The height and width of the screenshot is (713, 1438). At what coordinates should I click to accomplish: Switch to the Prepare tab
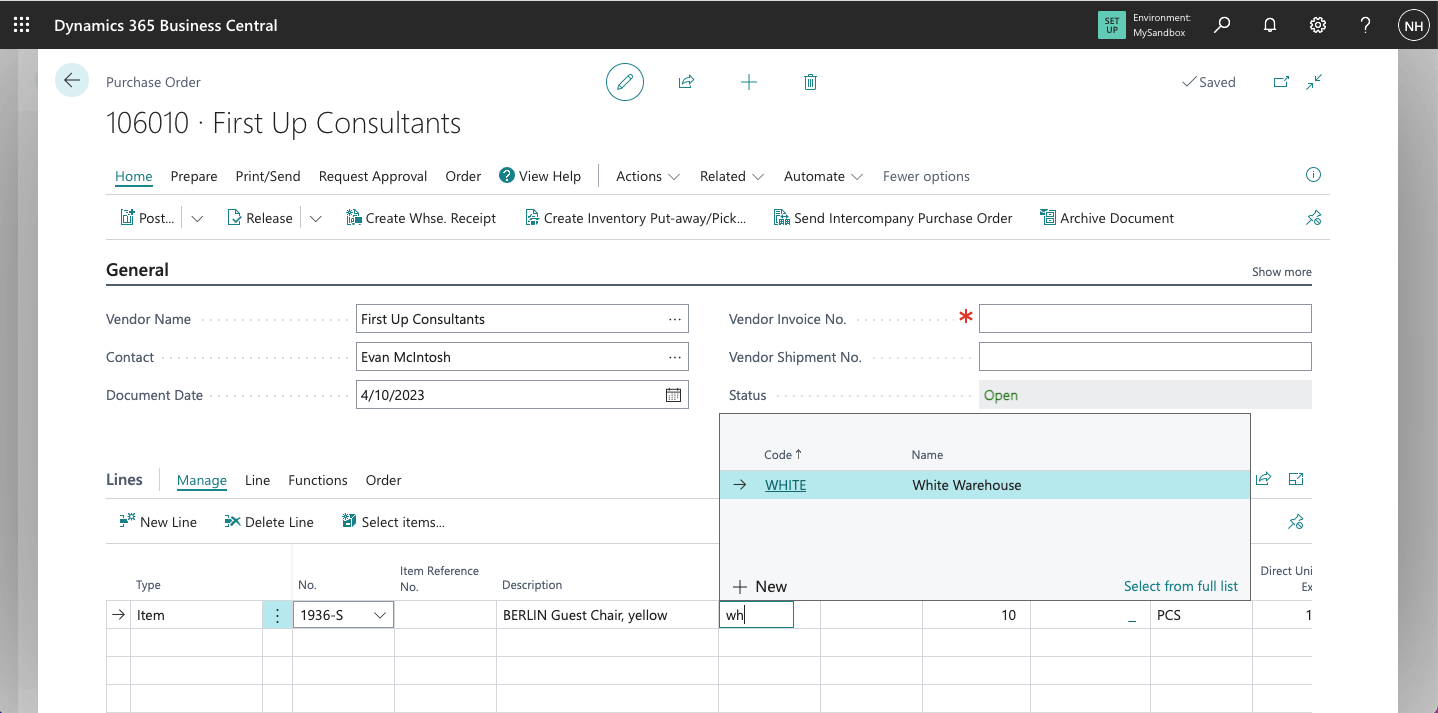194,176
